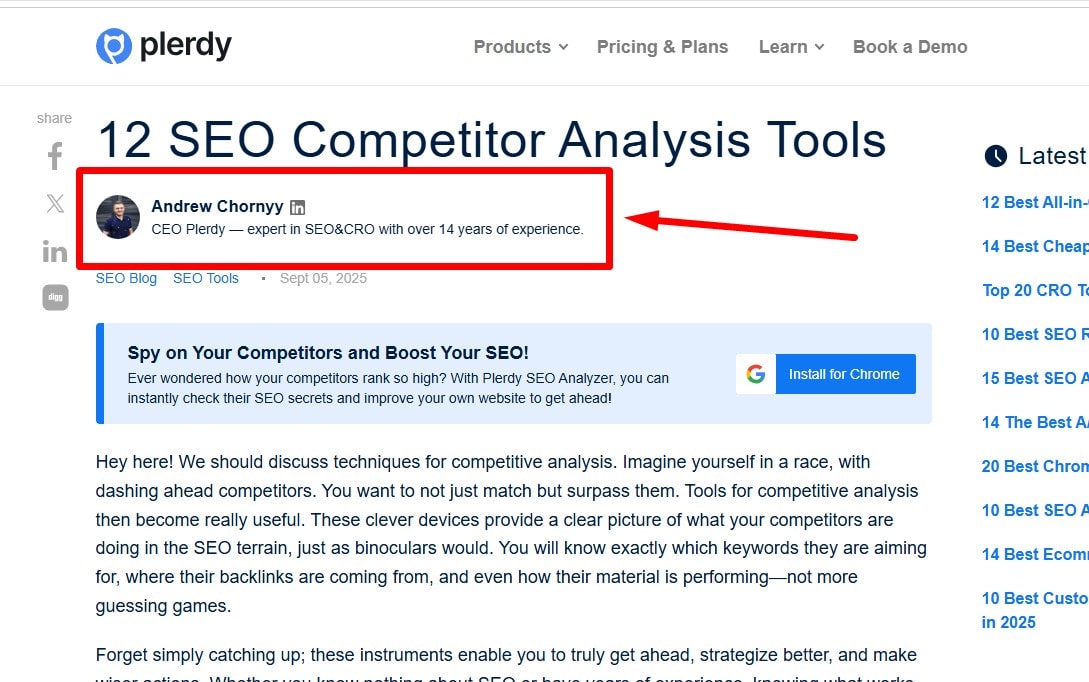Select Book a Demo in the navigation
Image resolution: width=1089 pixels, height=682 pixels.
(x=909, y=46)
